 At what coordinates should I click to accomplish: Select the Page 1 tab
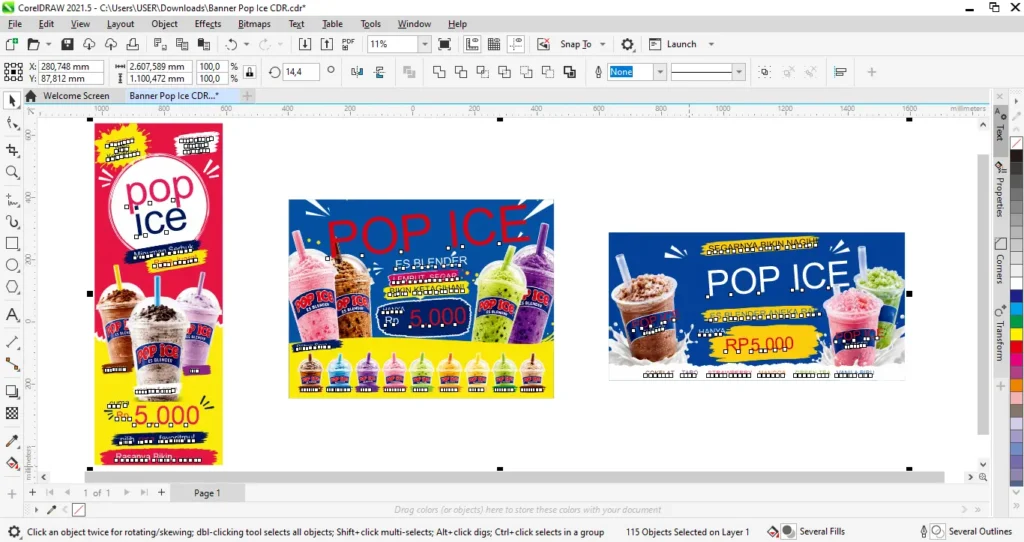[207, 493]
